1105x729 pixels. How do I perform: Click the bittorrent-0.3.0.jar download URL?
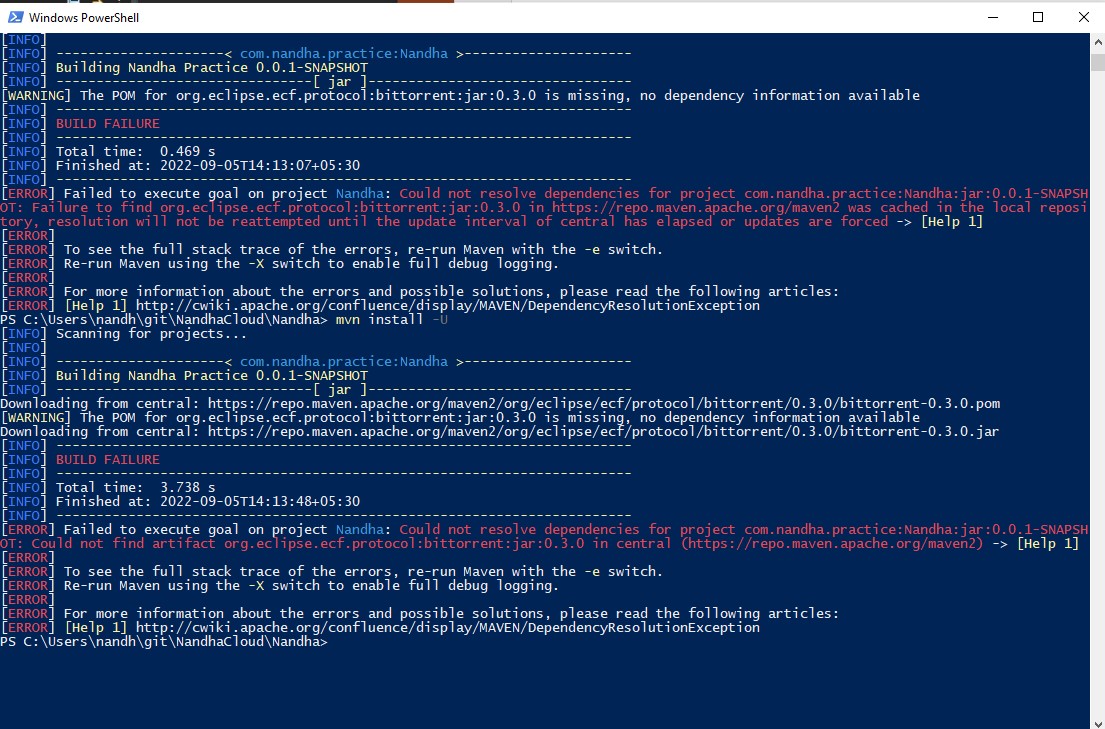click(603, 431)
